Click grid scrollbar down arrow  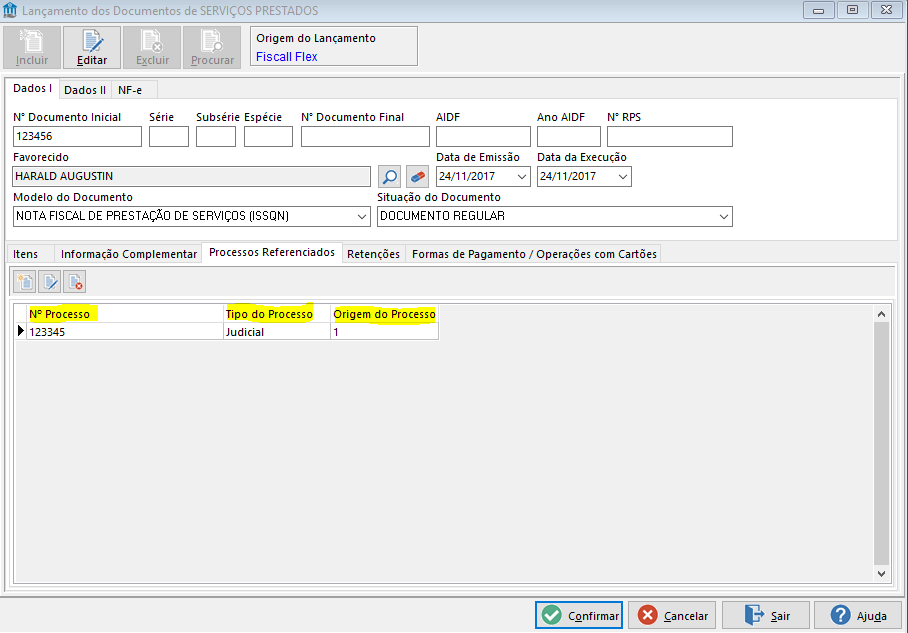881,574
